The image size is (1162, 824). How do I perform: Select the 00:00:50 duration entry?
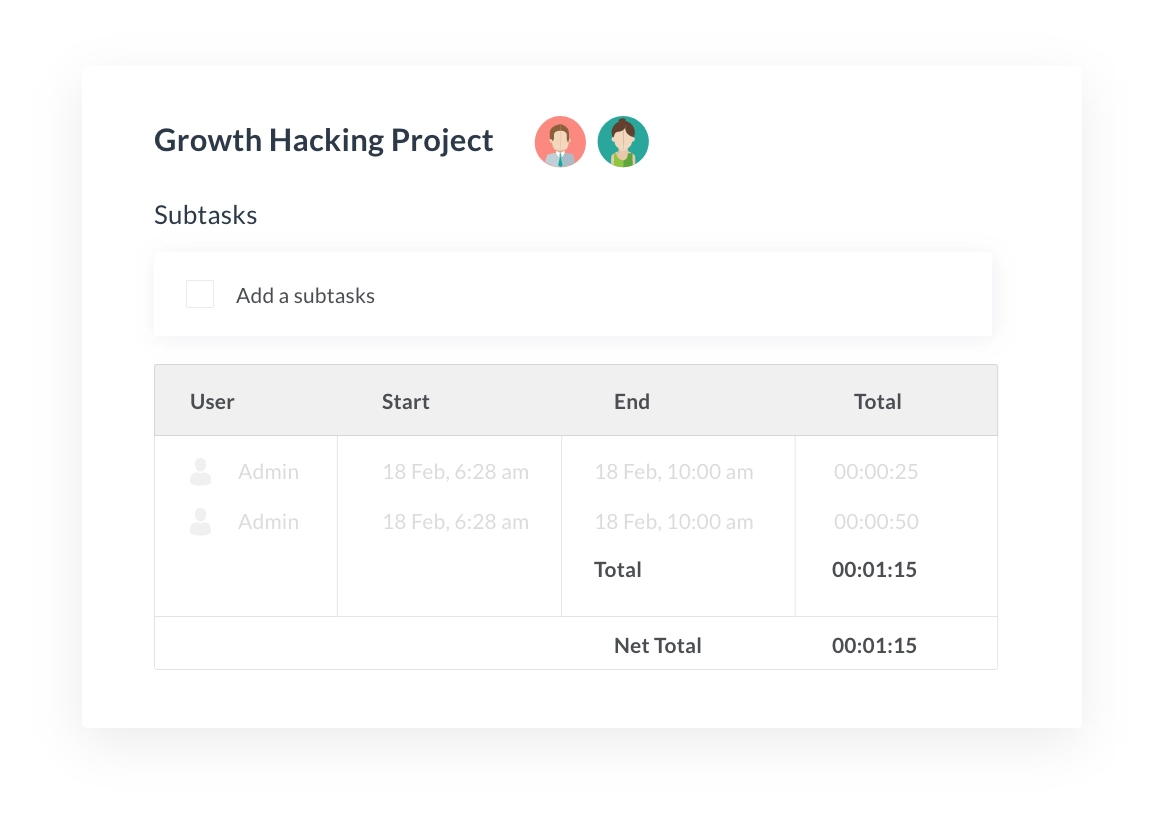tap(876, 522)
